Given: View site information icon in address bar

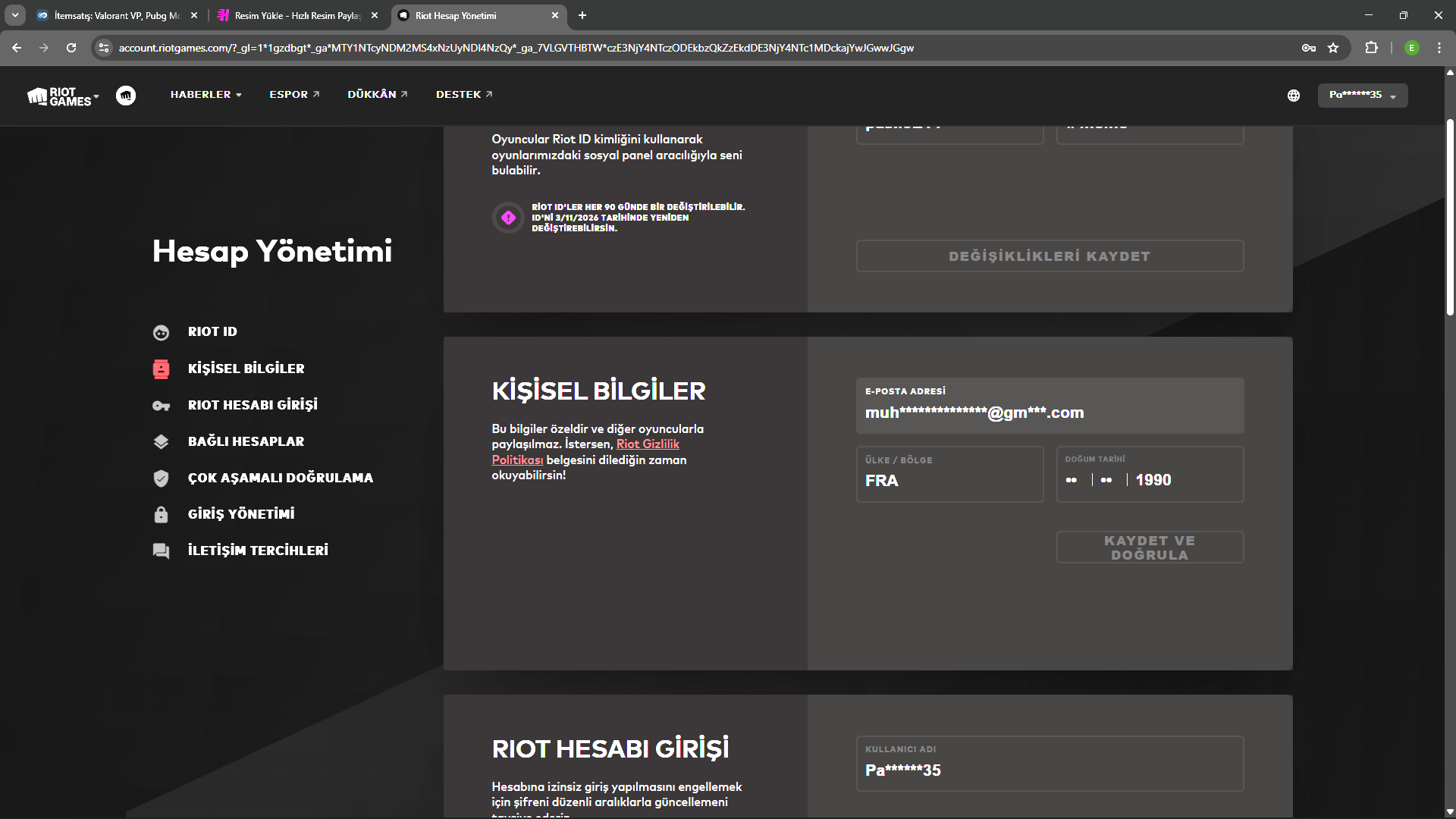Looking at the screenshot, I should pyautogui.click(x=104, y=48).
